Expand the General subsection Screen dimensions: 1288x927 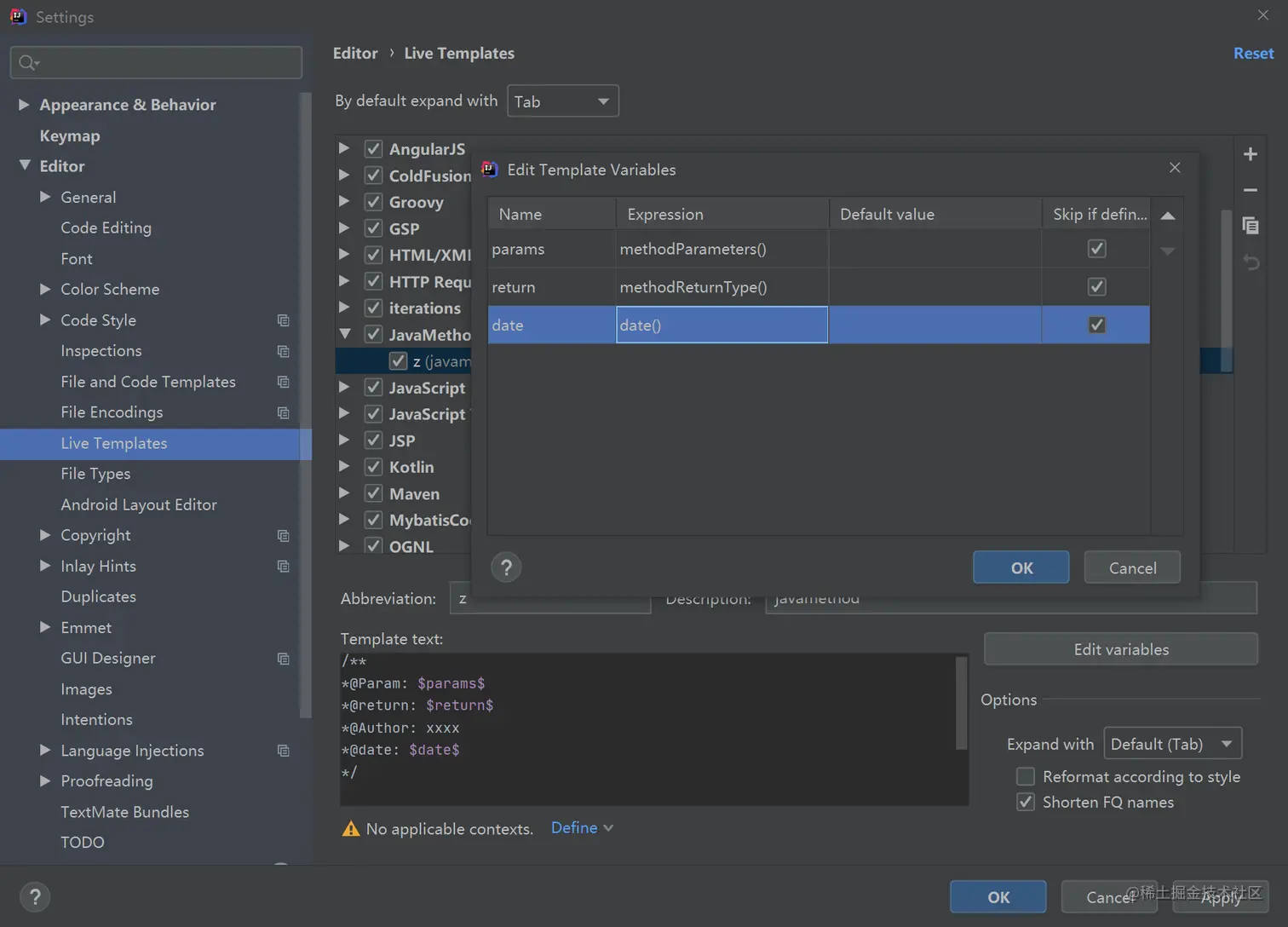(x=45, y=196)
